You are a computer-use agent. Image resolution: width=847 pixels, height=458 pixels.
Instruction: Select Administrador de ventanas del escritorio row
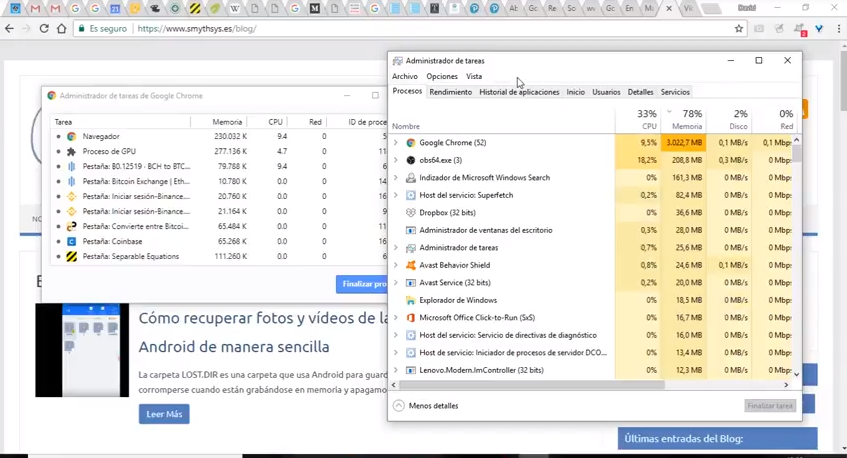[x=591, y=230]
